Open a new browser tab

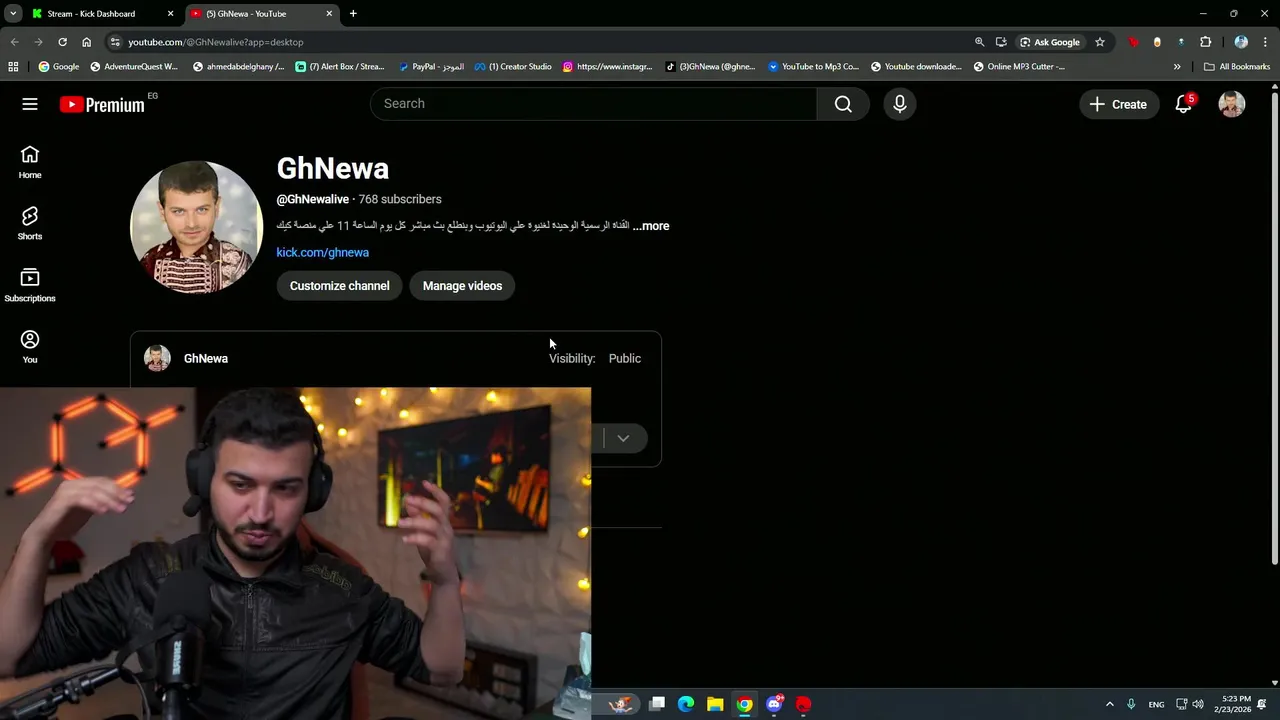(x=353, y=14)
